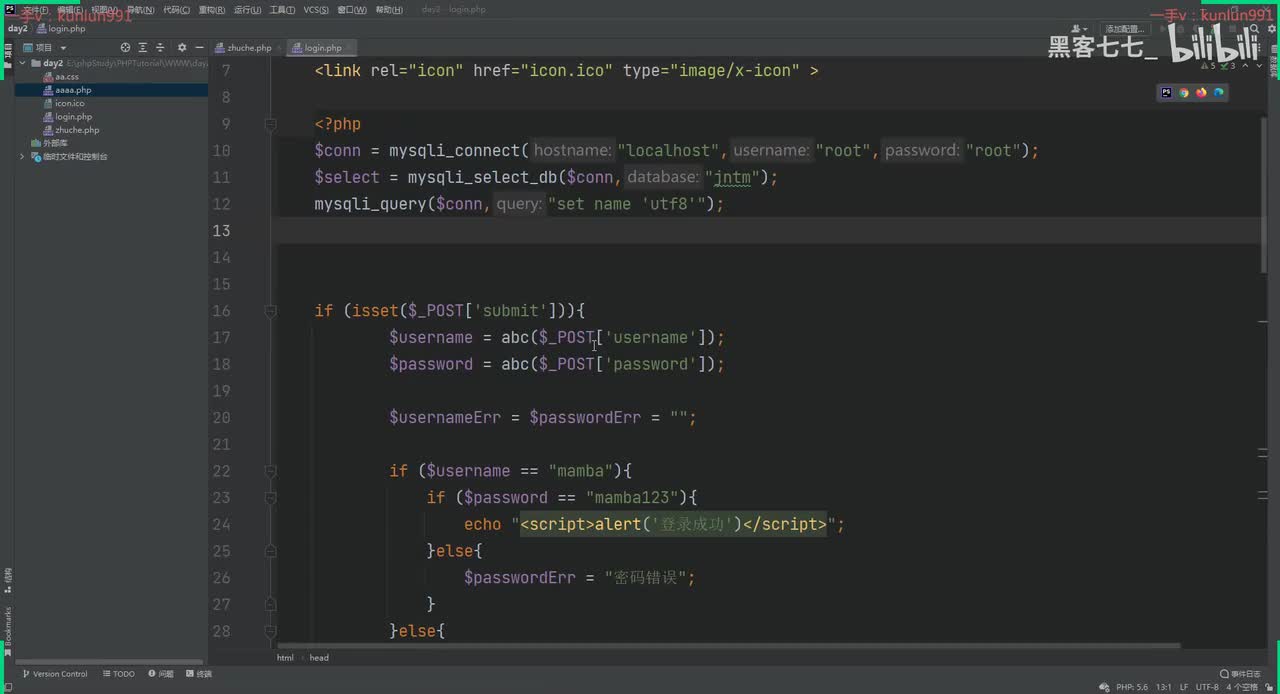This screenshot has width=1280, height=694.
Task: Click the locate-in-project target icon
Action: coord(125,47)
